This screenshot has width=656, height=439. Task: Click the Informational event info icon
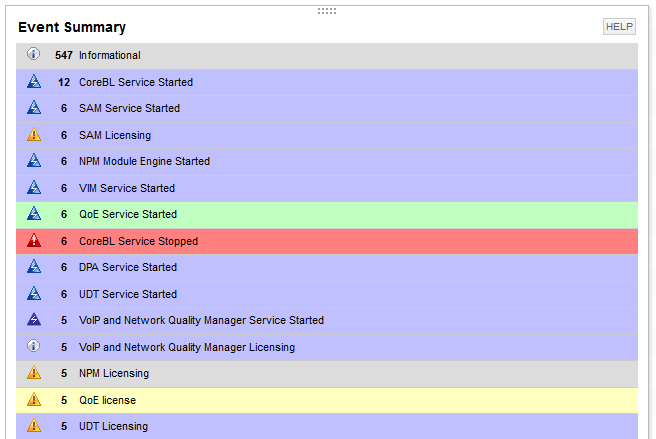click(x=33, y=54)
